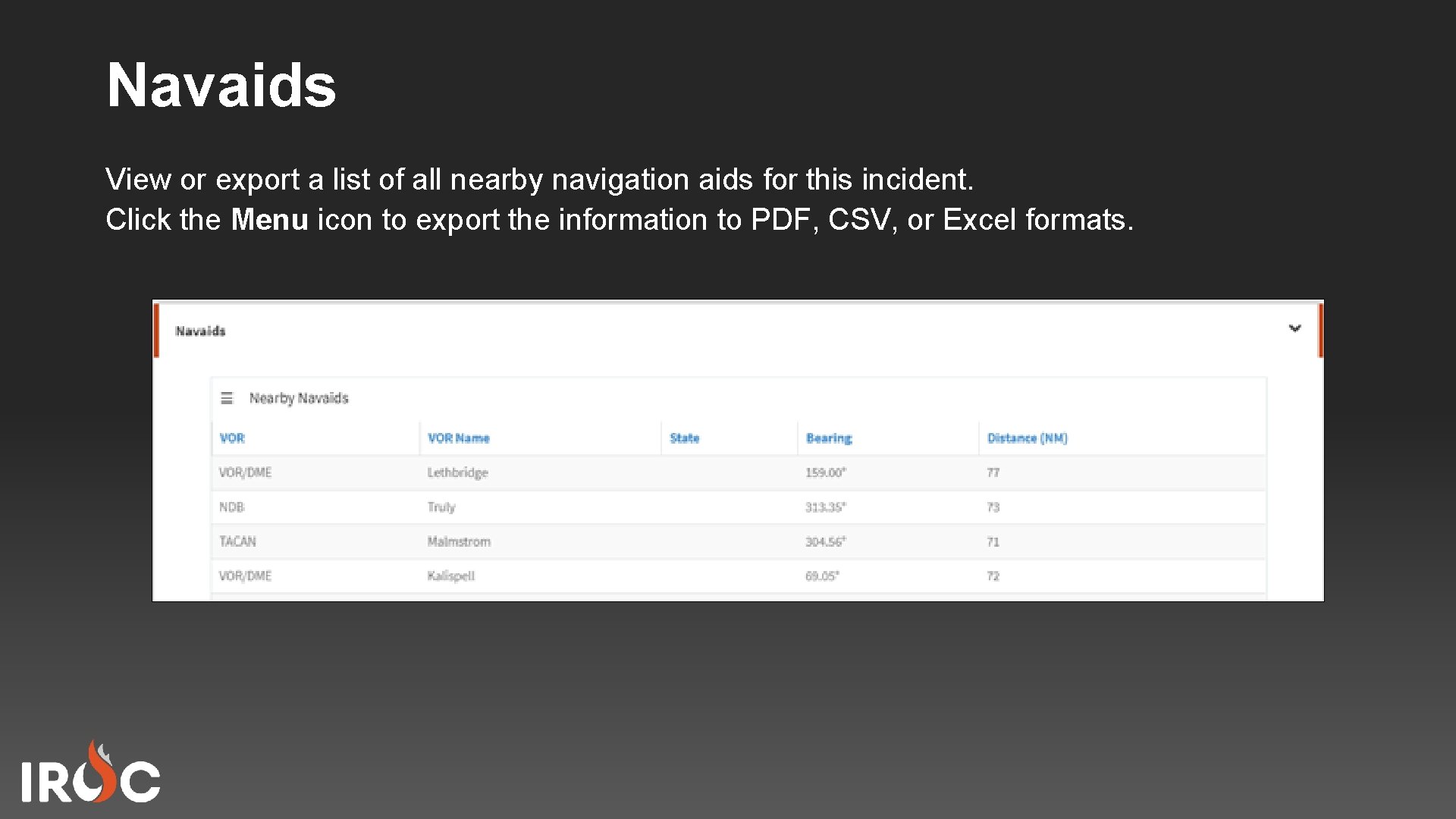Click the State column header
Screen dimensions: 1456x819
click(x=684, y=438)
